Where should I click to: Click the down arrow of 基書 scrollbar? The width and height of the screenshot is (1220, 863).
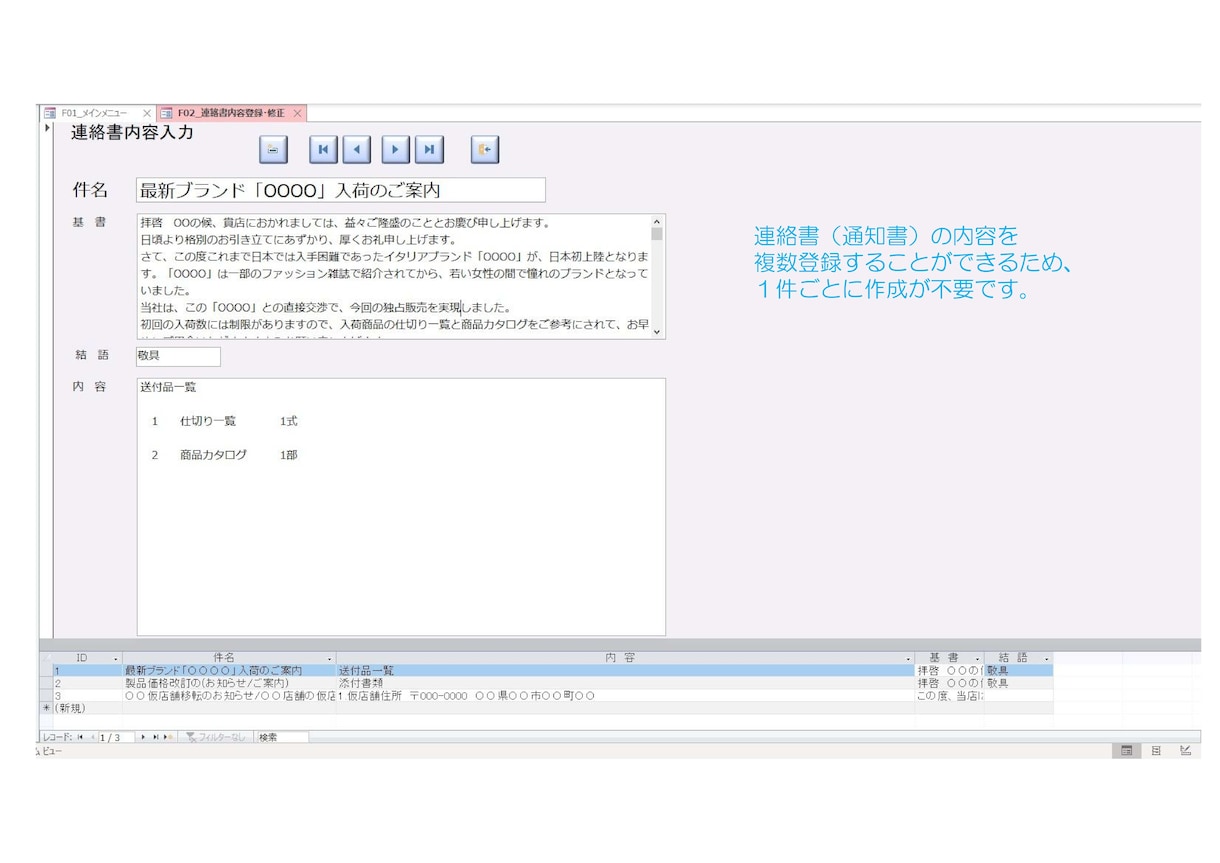[x=657, y=331]
